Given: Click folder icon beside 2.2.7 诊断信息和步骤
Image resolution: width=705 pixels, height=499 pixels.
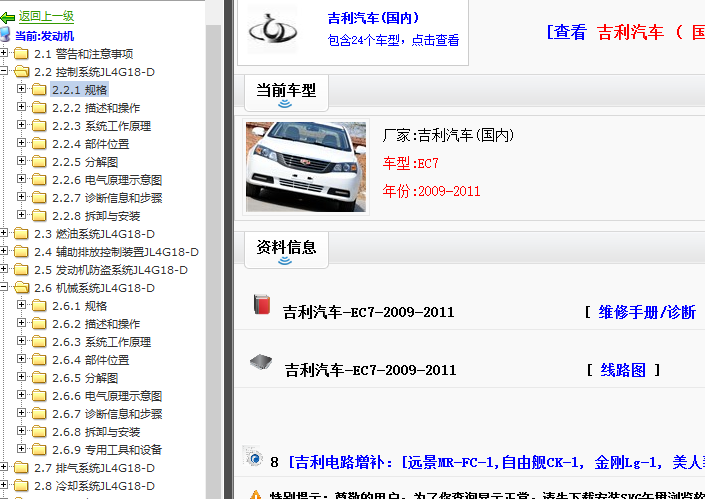Looking at the screenshot, I should coord(39,198).
